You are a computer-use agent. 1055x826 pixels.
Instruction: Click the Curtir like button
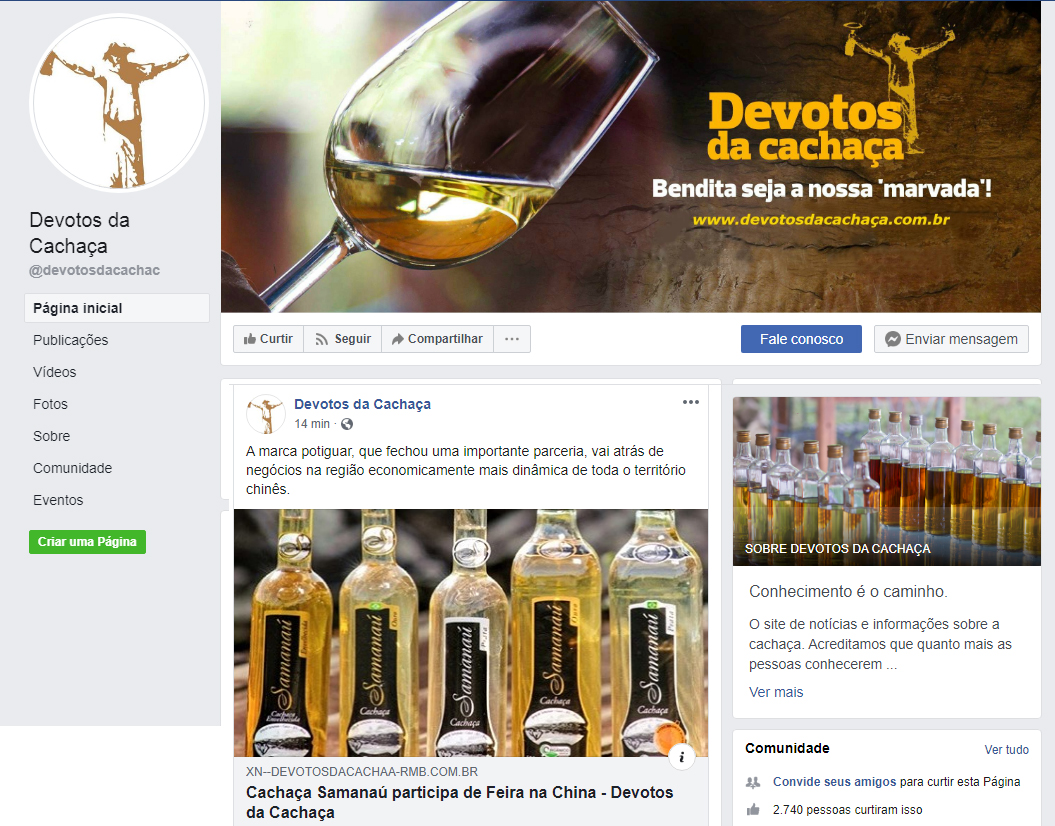[268, 339]
